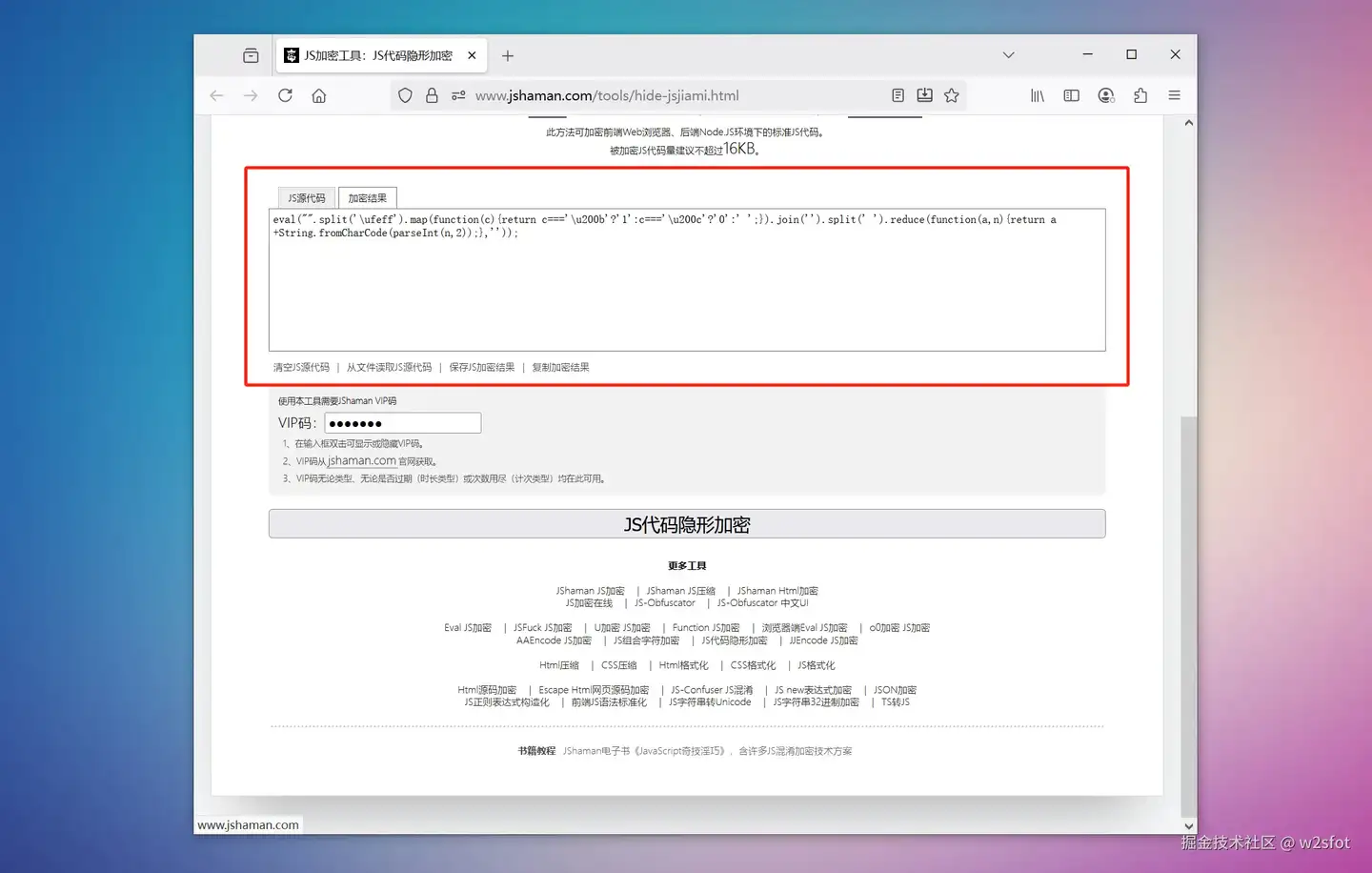Toggle the browser sidebar icon

[1071, 95]
